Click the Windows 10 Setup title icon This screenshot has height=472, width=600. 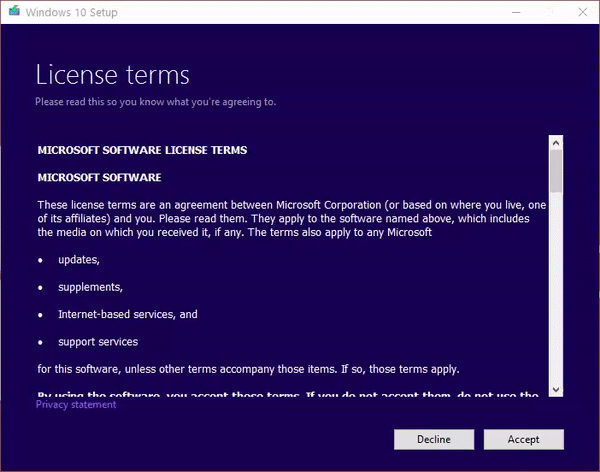[x=14, y=11]
